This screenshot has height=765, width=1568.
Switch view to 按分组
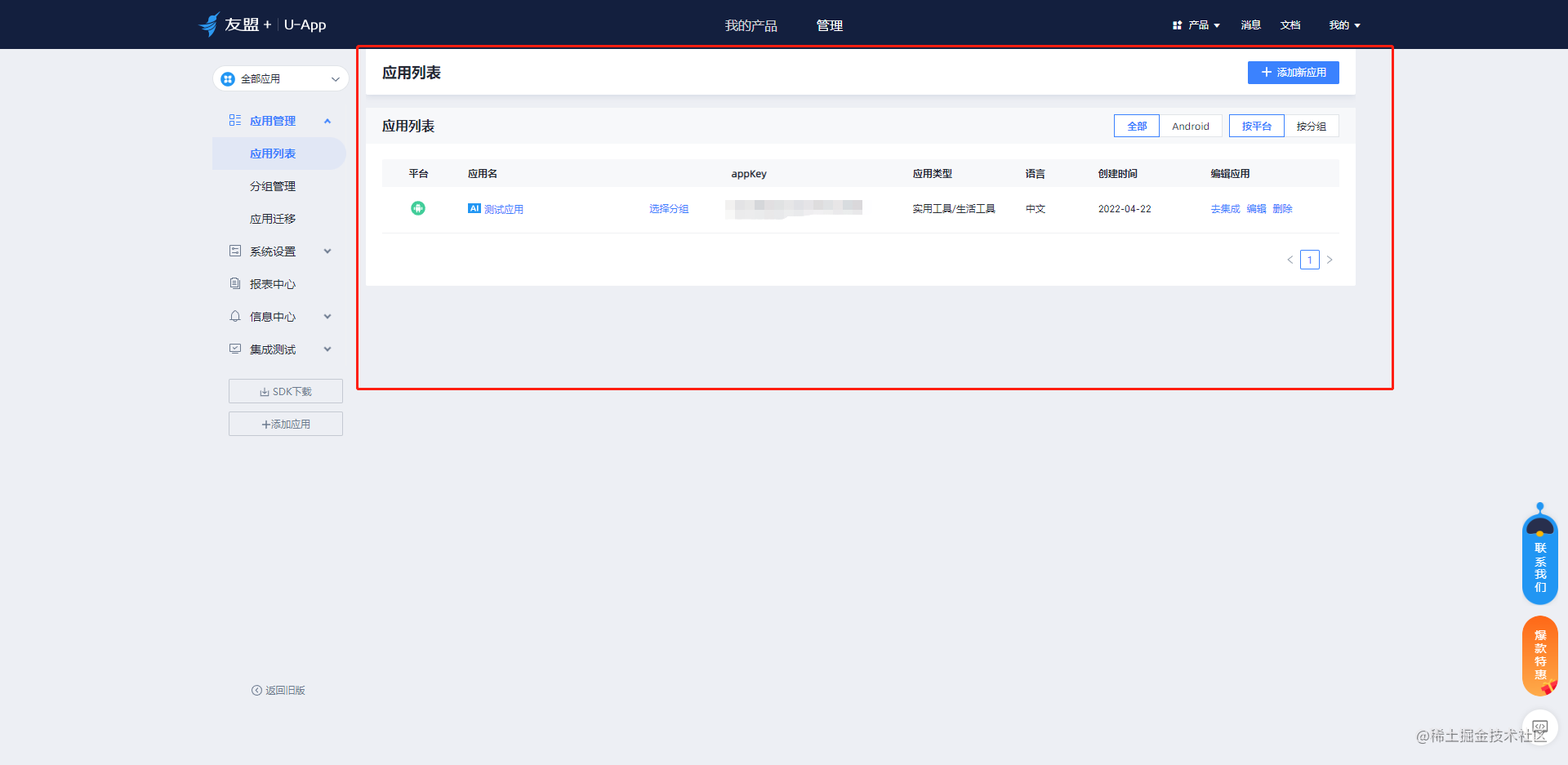point(1312,126)
